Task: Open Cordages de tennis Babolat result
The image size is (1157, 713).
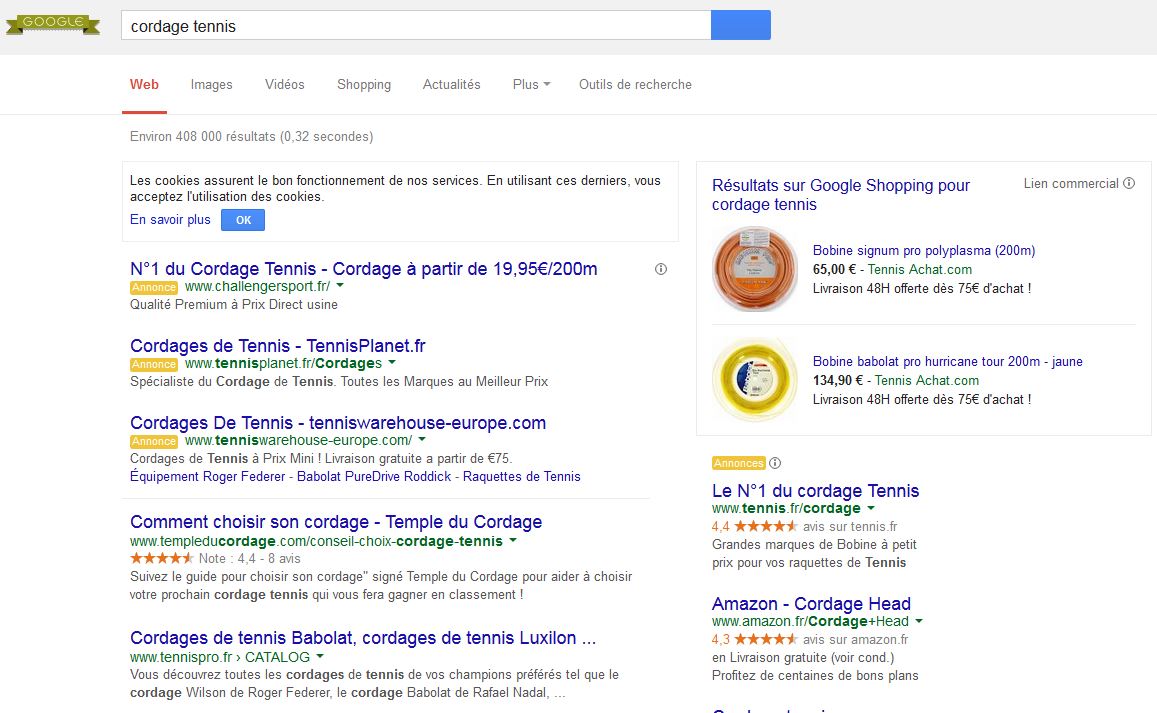Action: pyautogui.click(x=363, y=638)
